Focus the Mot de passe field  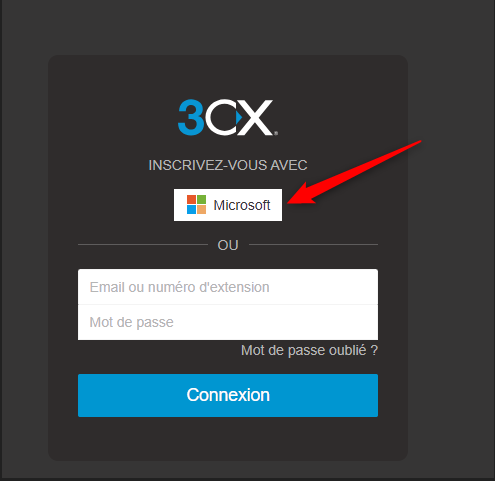tap(228, 322)
